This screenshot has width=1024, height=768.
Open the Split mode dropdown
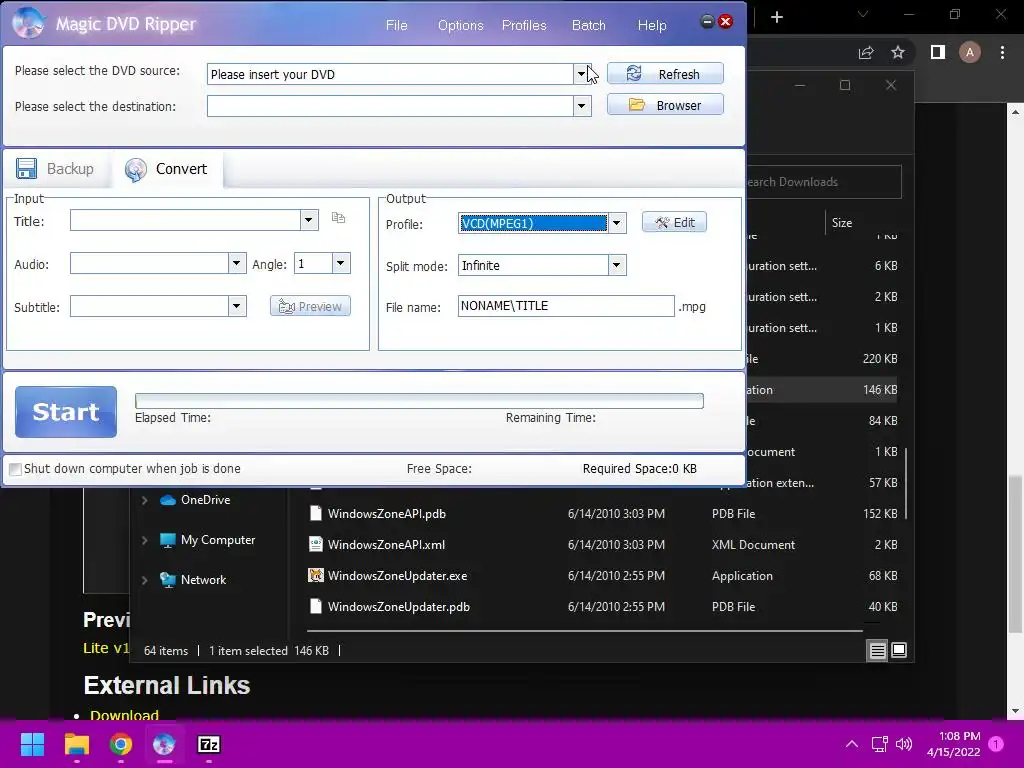point(616,265)
